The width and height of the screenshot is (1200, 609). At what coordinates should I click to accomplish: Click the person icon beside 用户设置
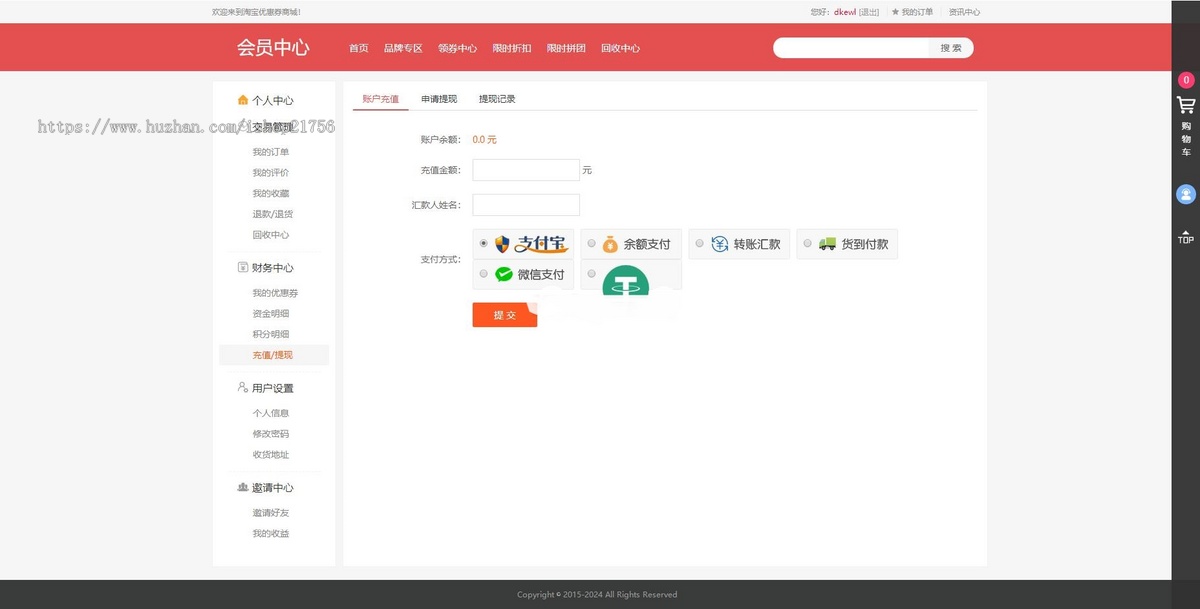point(242,387)
